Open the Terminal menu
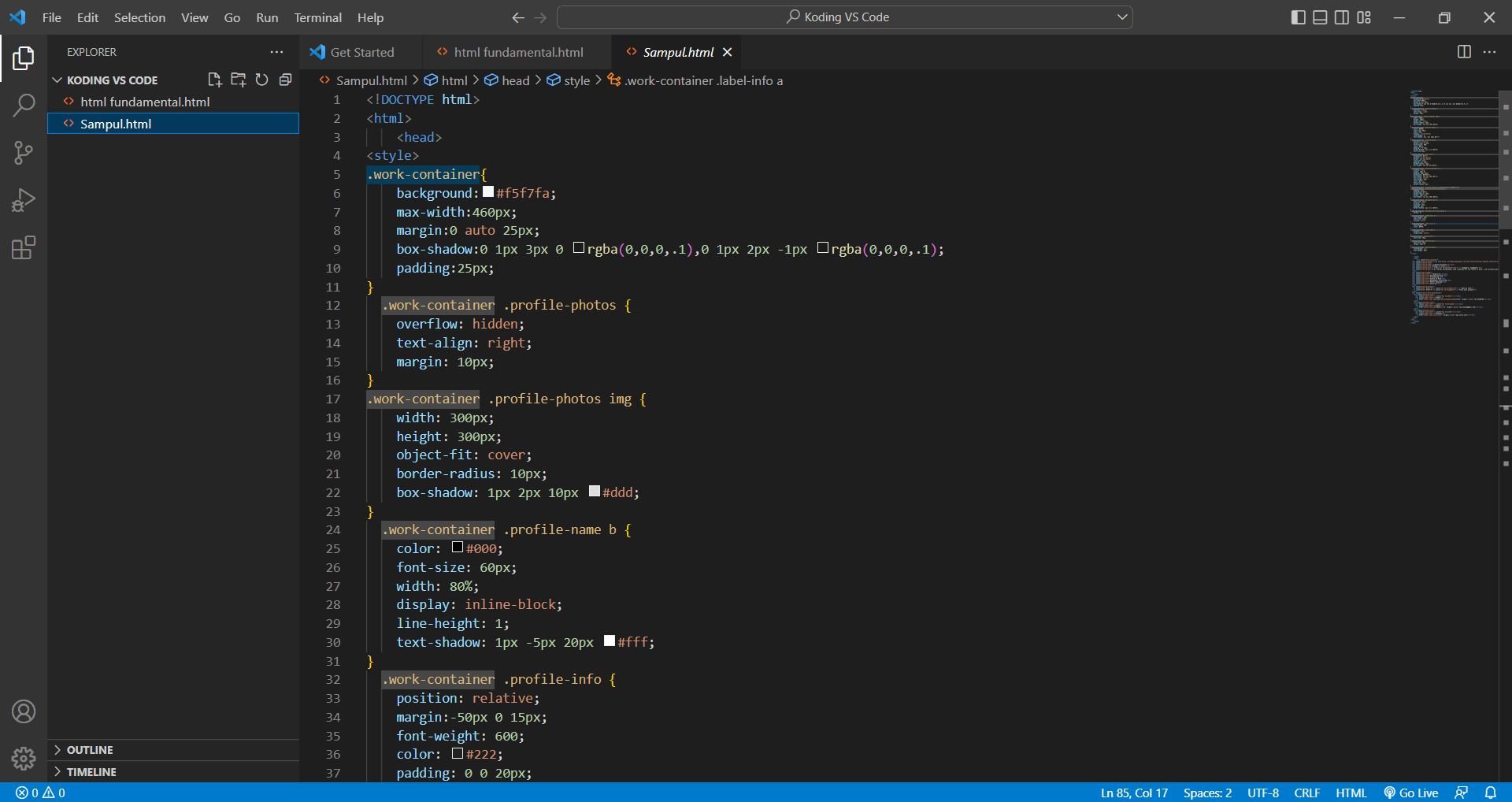This screenshot has height=802, width=1512. pos(317,17)
